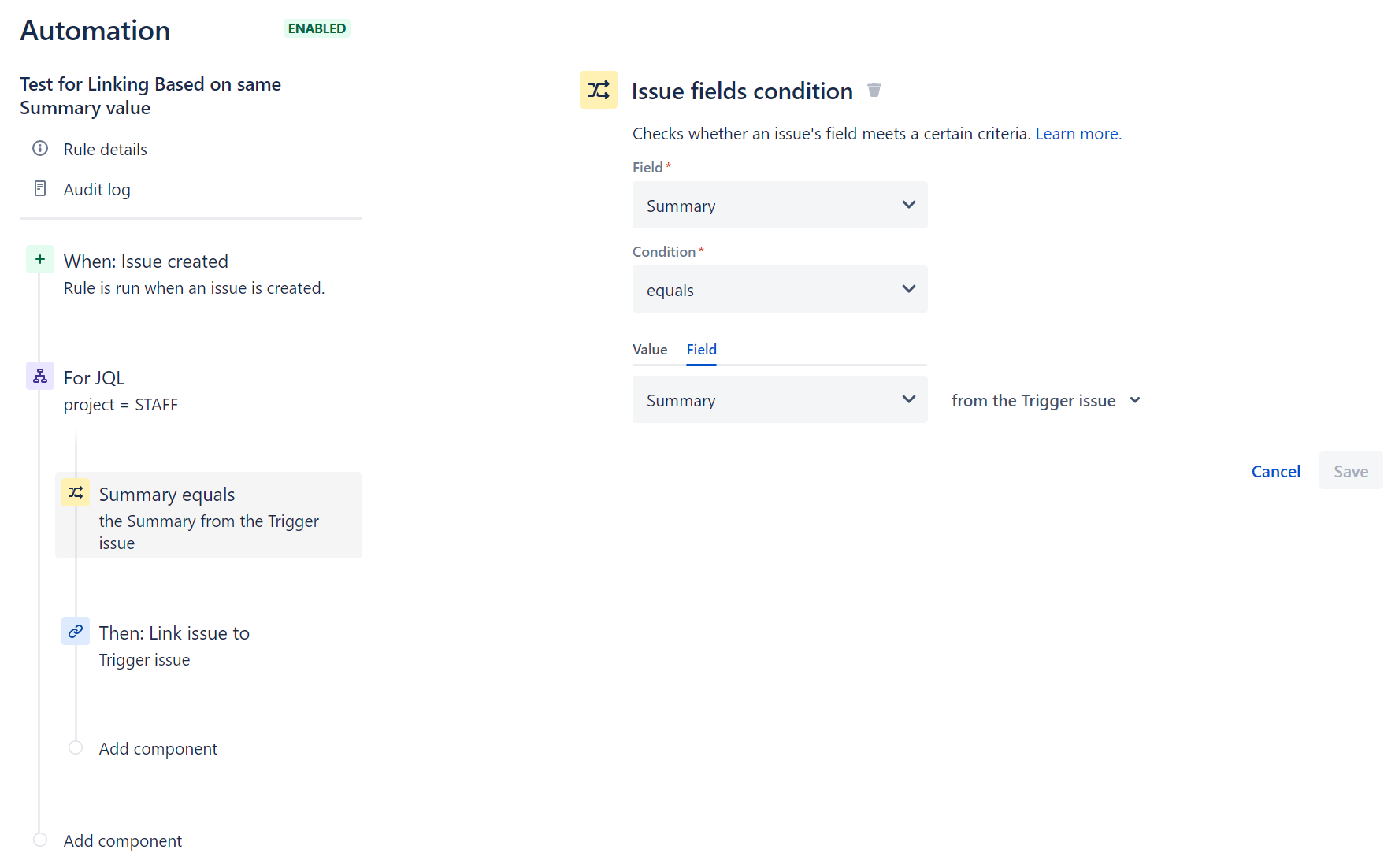Switch to the Value tab
Screen dimensions: 1395x868
click(650, 349)
